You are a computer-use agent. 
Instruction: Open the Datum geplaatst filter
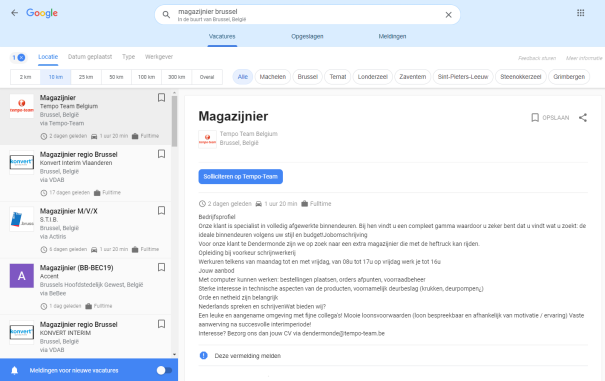90,57
